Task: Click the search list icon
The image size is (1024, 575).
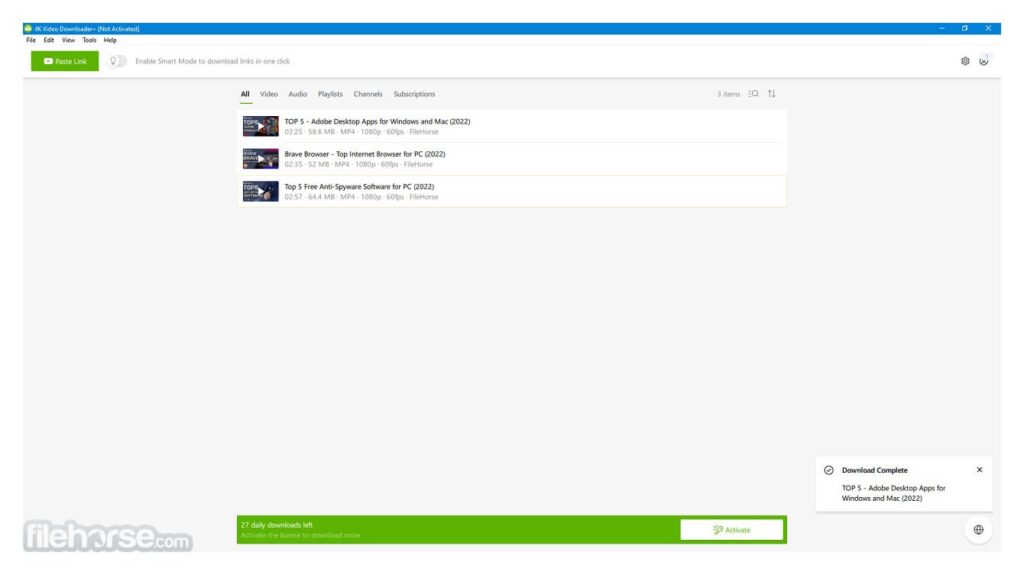Action: point(753,94)
